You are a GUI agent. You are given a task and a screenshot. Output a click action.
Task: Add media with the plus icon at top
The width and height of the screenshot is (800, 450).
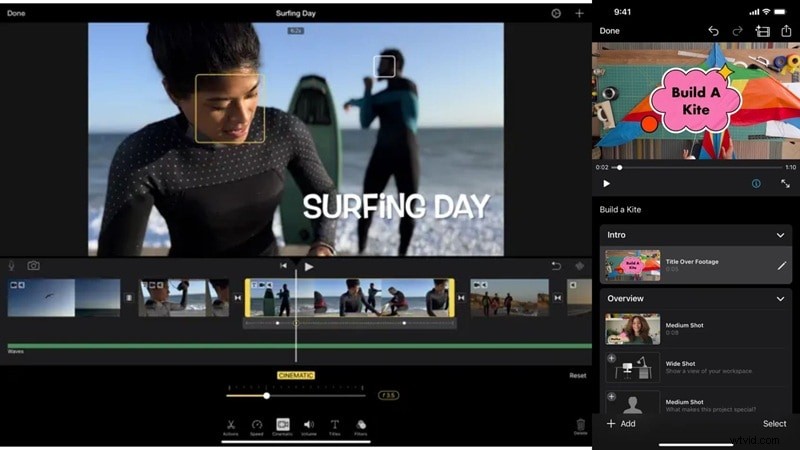coord(579,13)
